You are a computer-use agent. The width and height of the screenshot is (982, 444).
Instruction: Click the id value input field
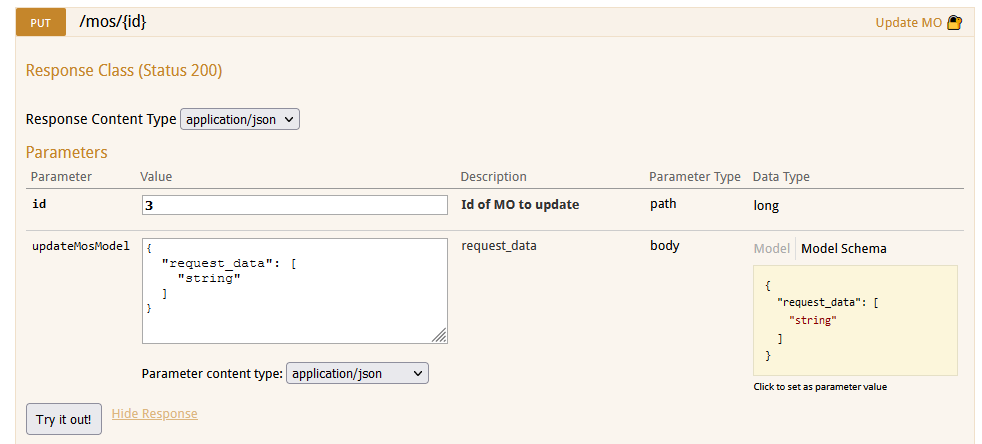point(295,205)
